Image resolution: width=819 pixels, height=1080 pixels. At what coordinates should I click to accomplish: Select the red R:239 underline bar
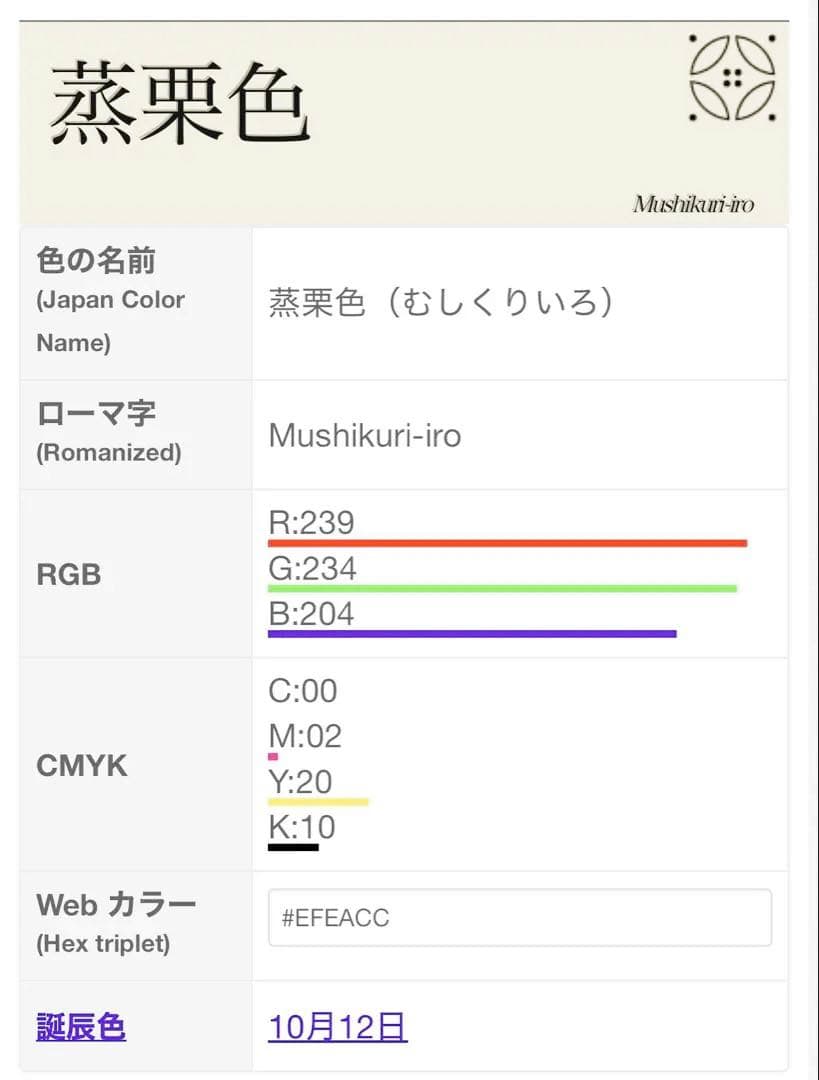pyautogui.click(x=506, y=542)
